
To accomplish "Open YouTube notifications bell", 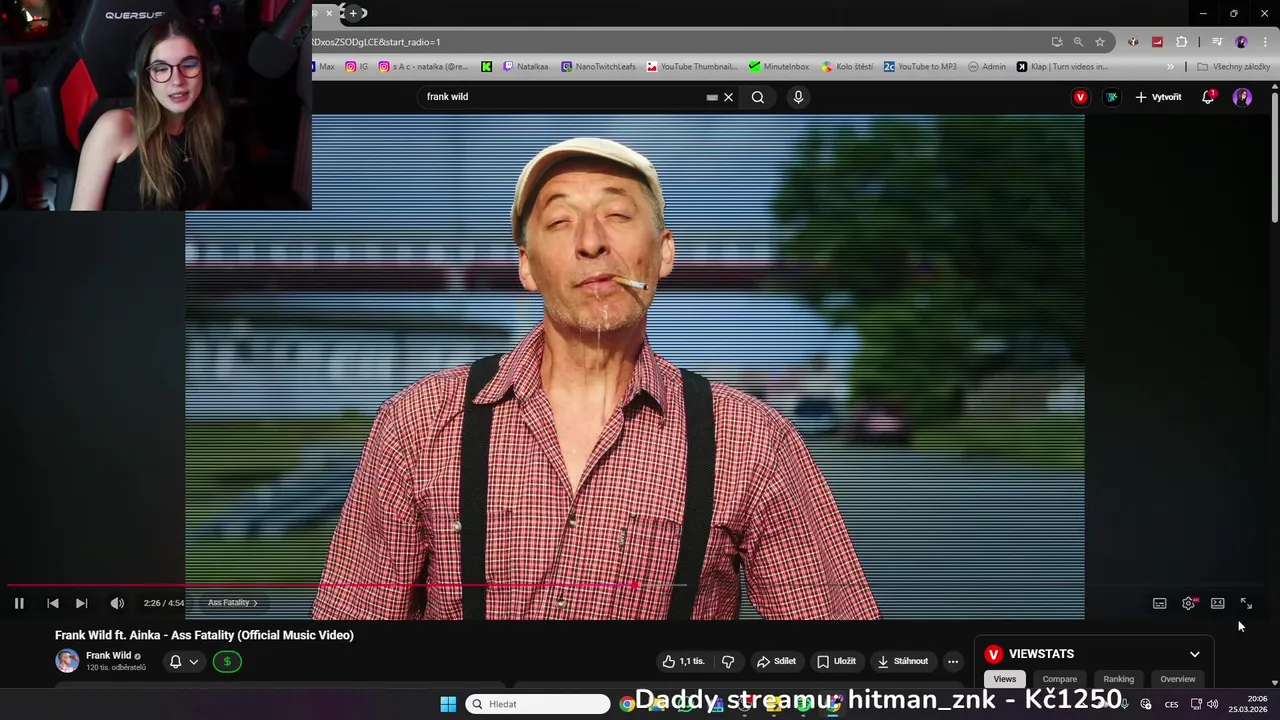I will 1208,97.
